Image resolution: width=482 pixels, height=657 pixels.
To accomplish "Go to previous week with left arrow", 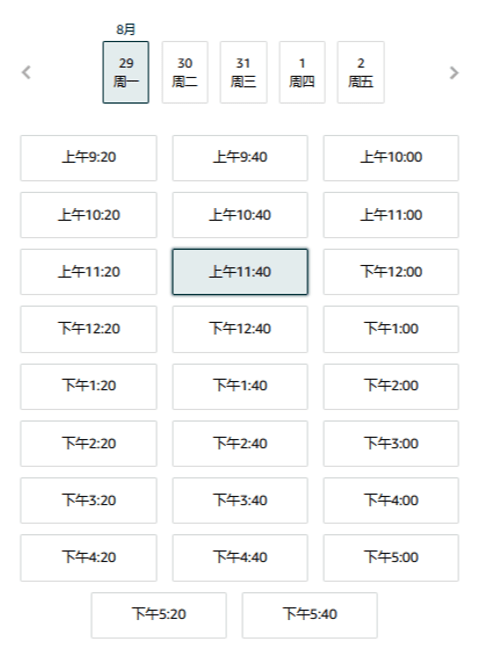I will 26,72.
